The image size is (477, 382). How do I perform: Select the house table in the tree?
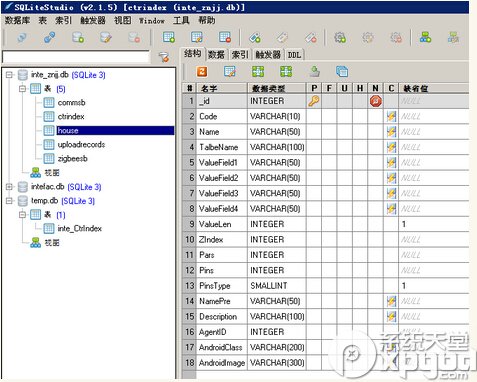click(x=68, y=130)
